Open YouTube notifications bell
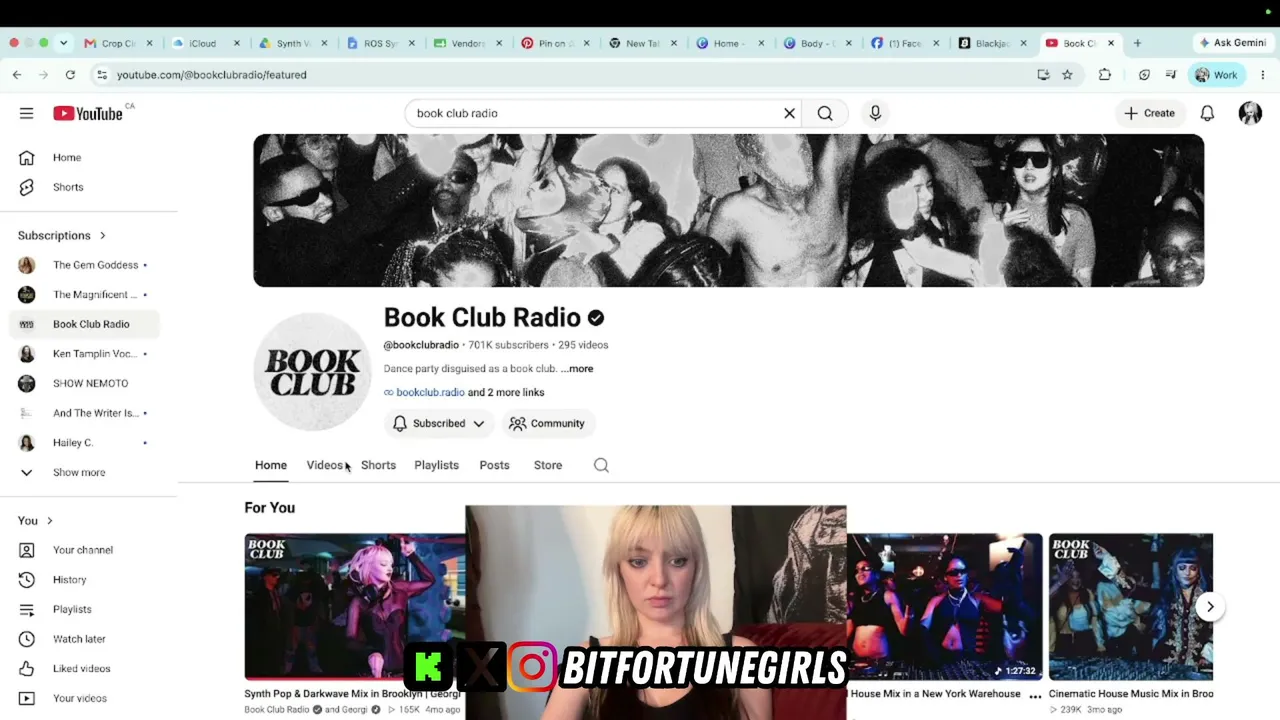This screenshot has width=1280, height=720. point(1207,113)
